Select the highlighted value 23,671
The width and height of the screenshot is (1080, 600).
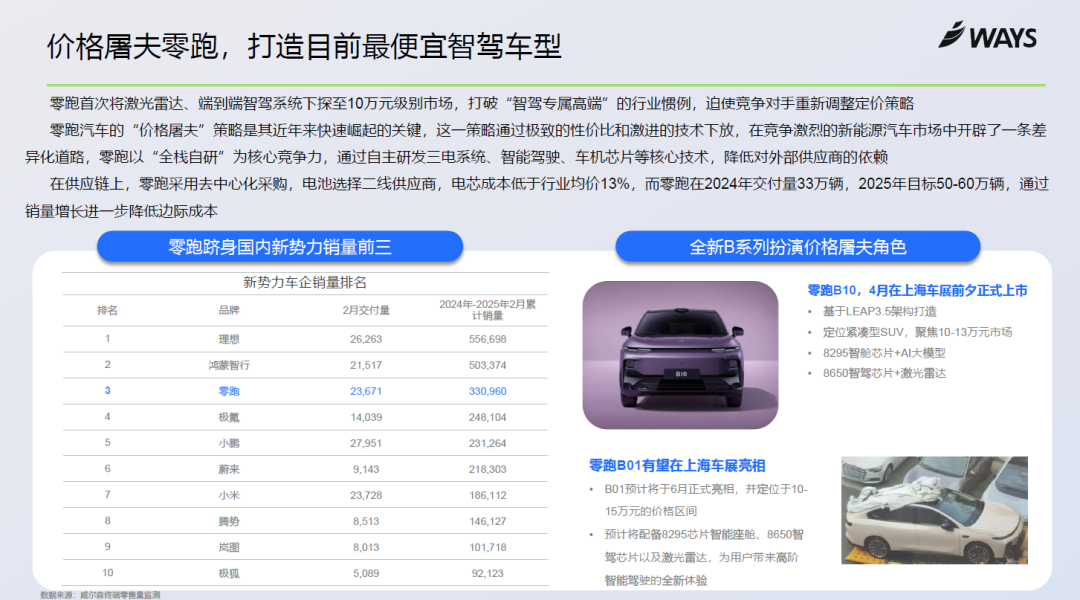click(x=366, y=391)
